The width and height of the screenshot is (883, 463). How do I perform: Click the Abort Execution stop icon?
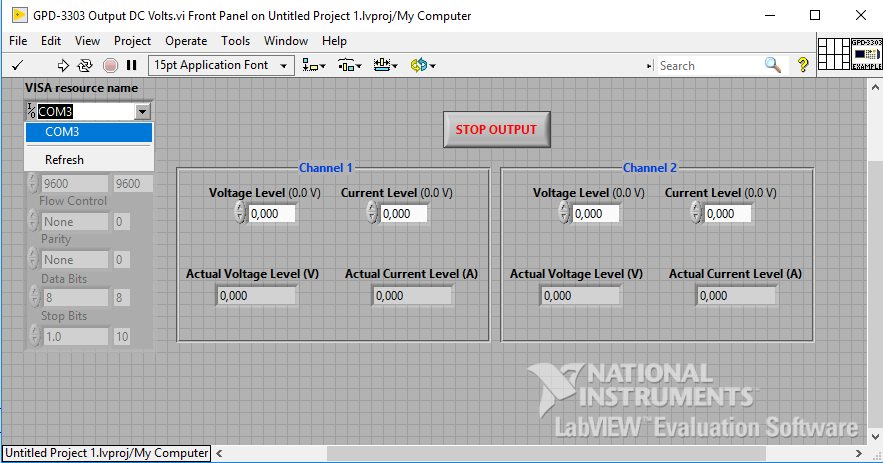pos(110,65)
